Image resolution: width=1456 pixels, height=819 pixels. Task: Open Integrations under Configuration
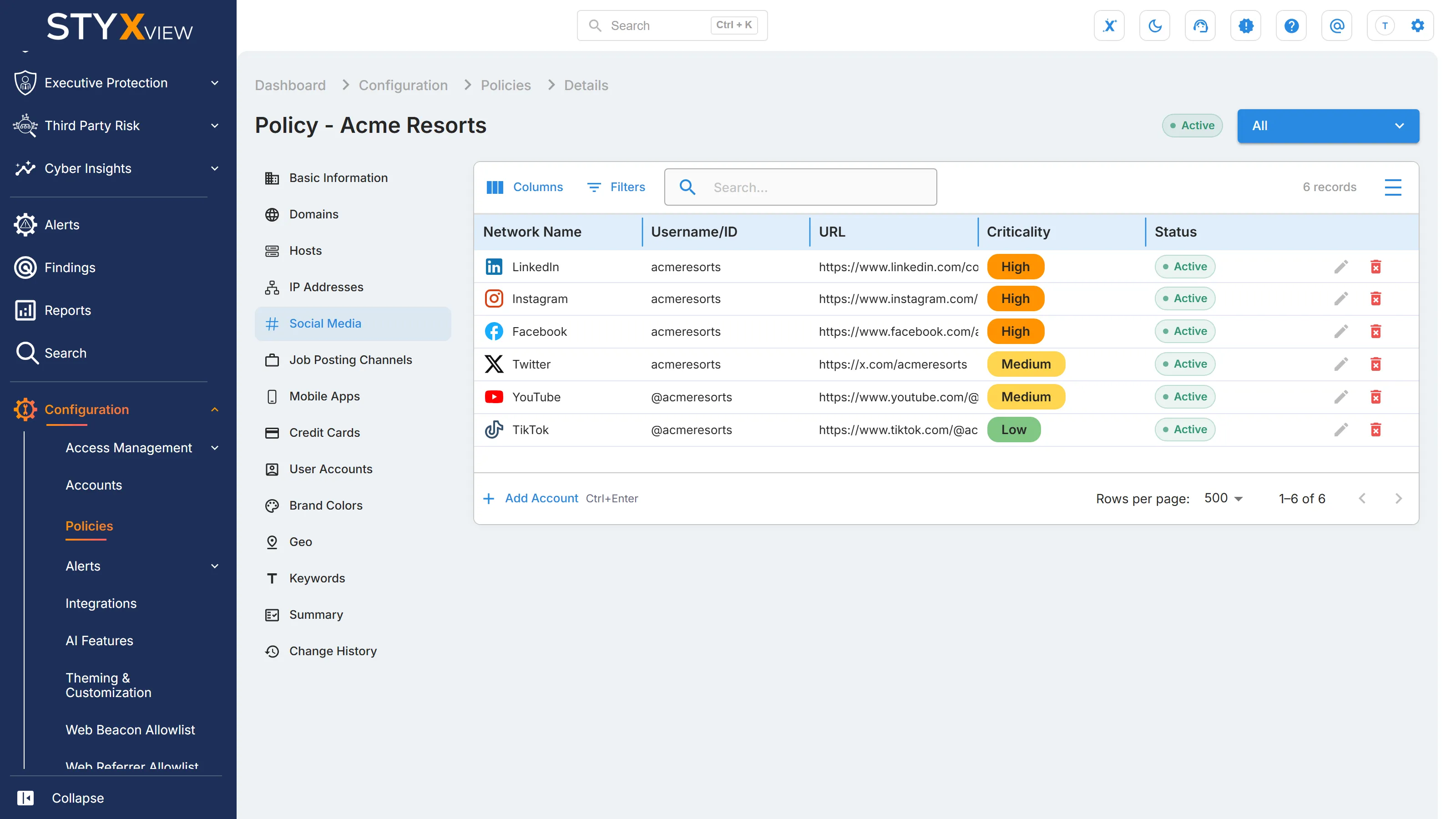tap(101, 604)
